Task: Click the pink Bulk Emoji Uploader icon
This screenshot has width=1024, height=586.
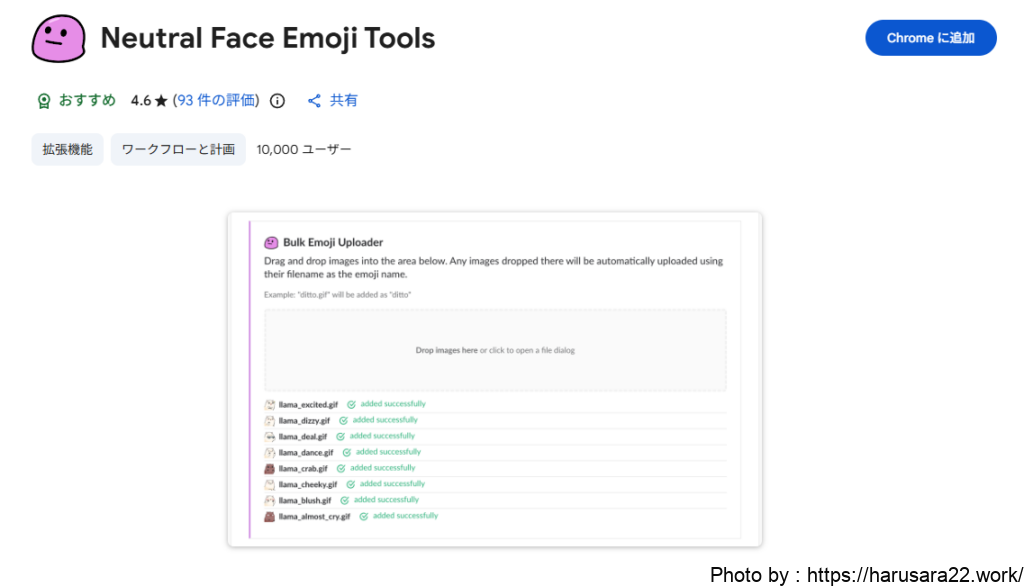Action: click(270, 242)
